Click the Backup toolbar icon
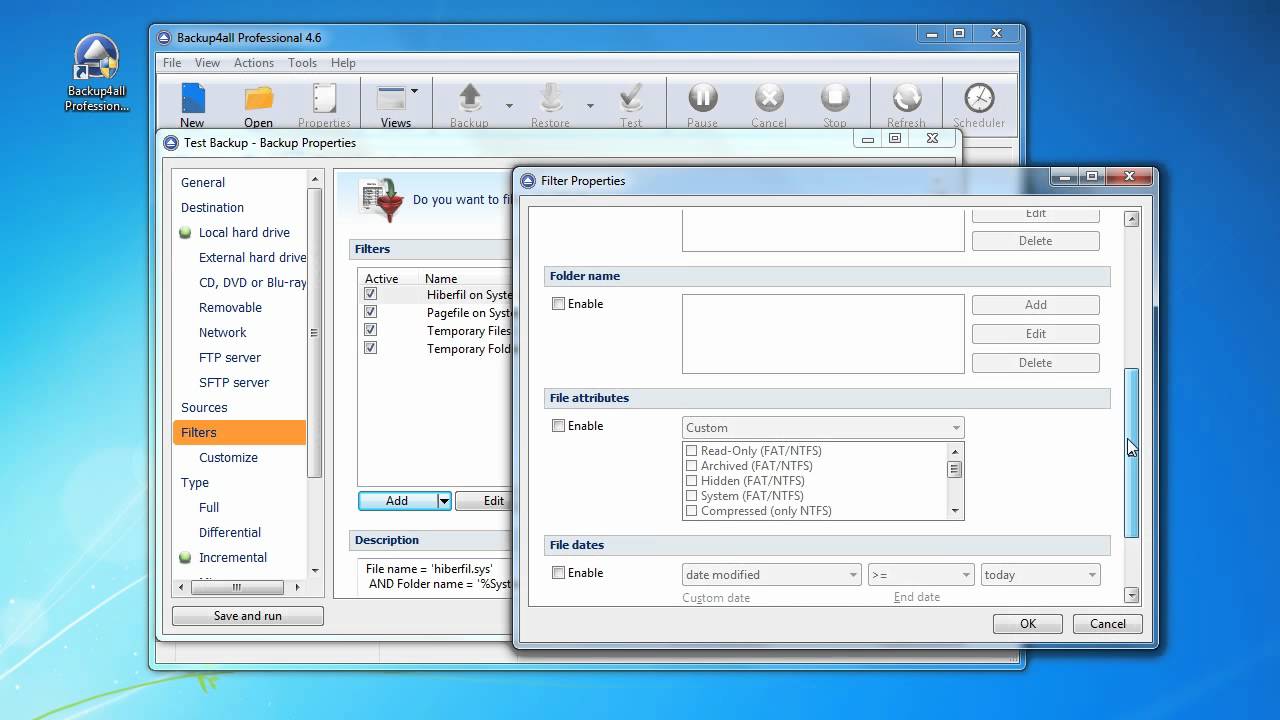The width and height of the screenshot is (1280, 720). [x=469, y=98]
